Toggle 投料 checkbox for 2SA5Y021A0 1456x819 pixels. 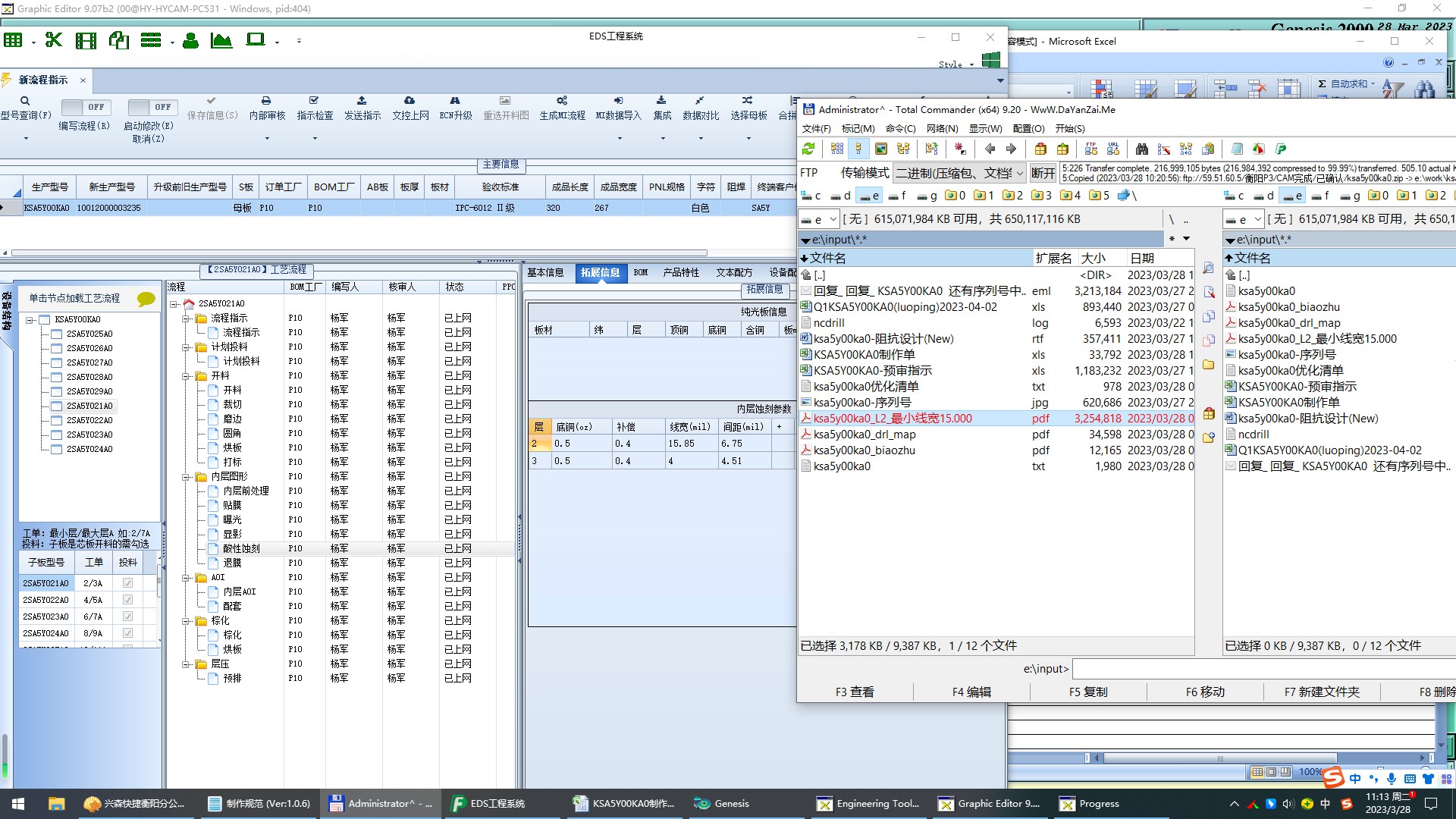coord(127,583)
